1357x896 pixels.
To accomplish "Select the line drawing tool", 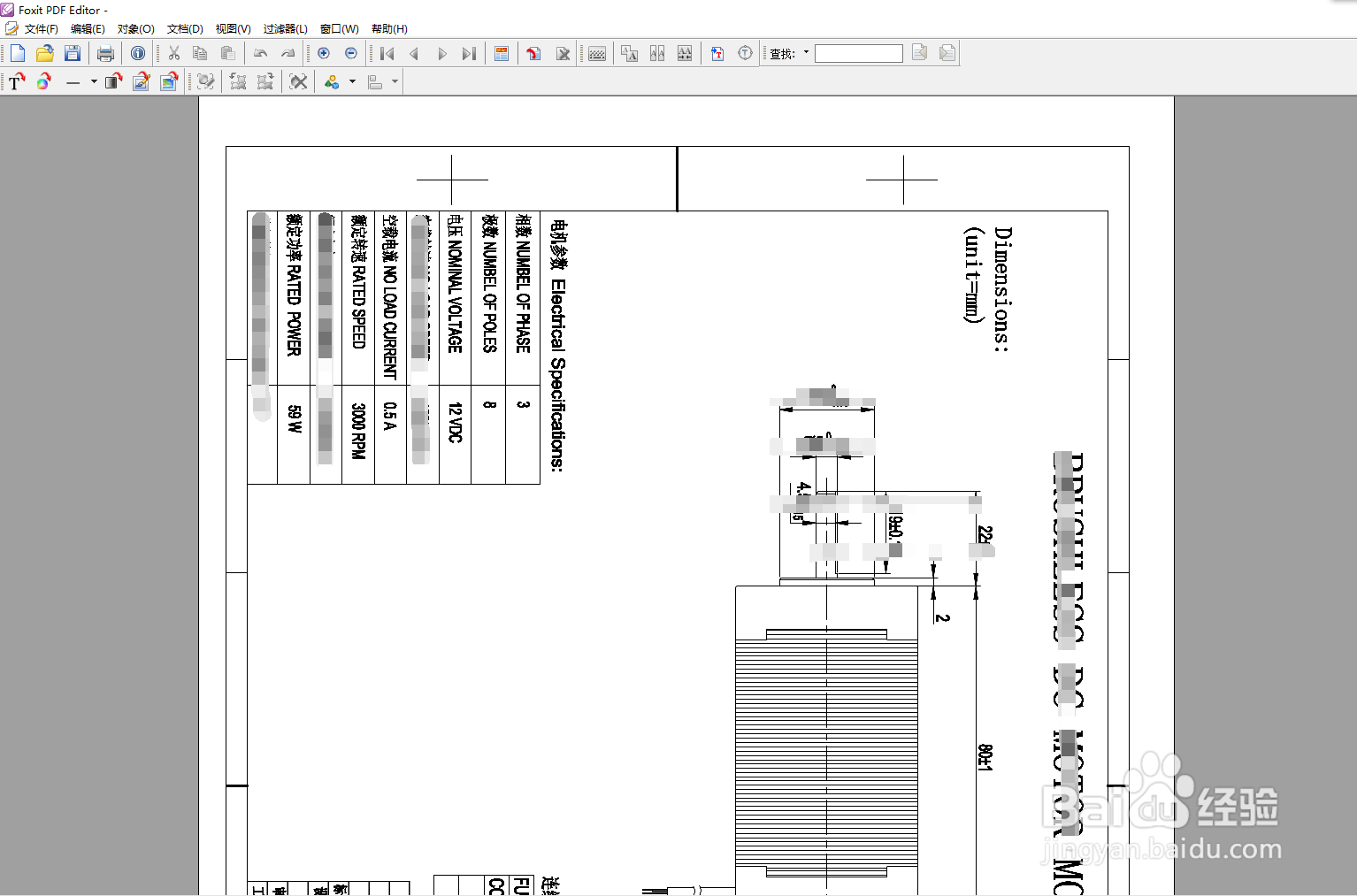I will click(73, 82).
